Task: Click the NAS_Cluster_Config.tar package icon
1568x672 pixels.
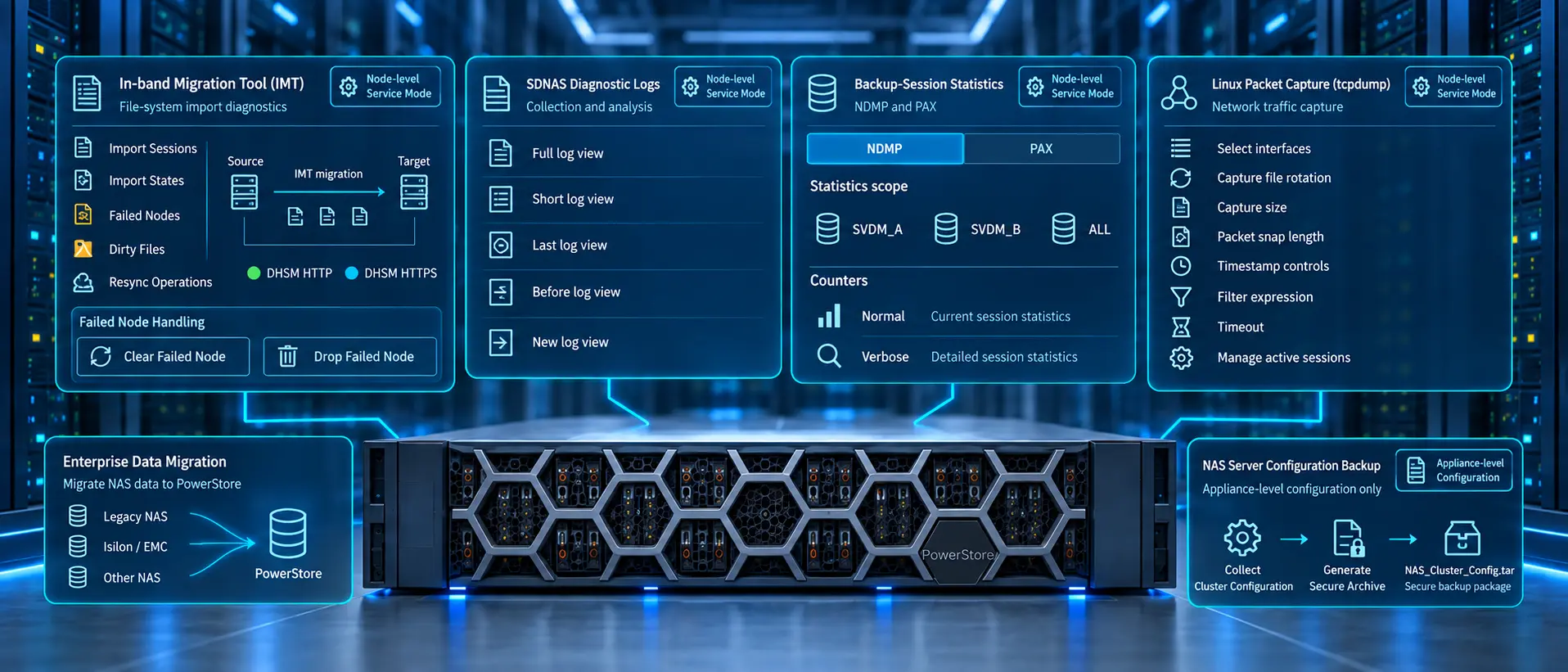Action: (1462, 538)
